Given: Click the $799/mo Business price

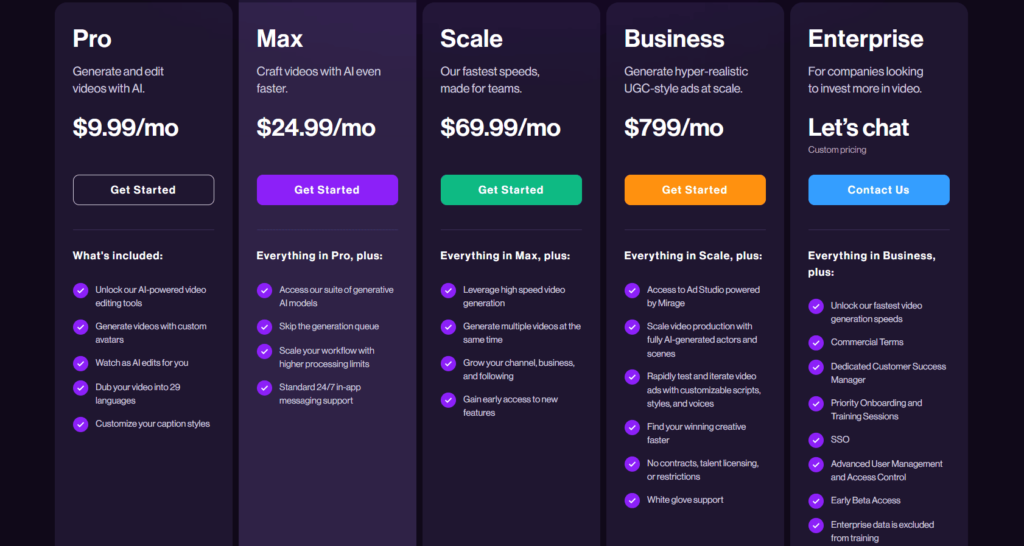Looking at the screenshot, I should click(x=673, y=127).
